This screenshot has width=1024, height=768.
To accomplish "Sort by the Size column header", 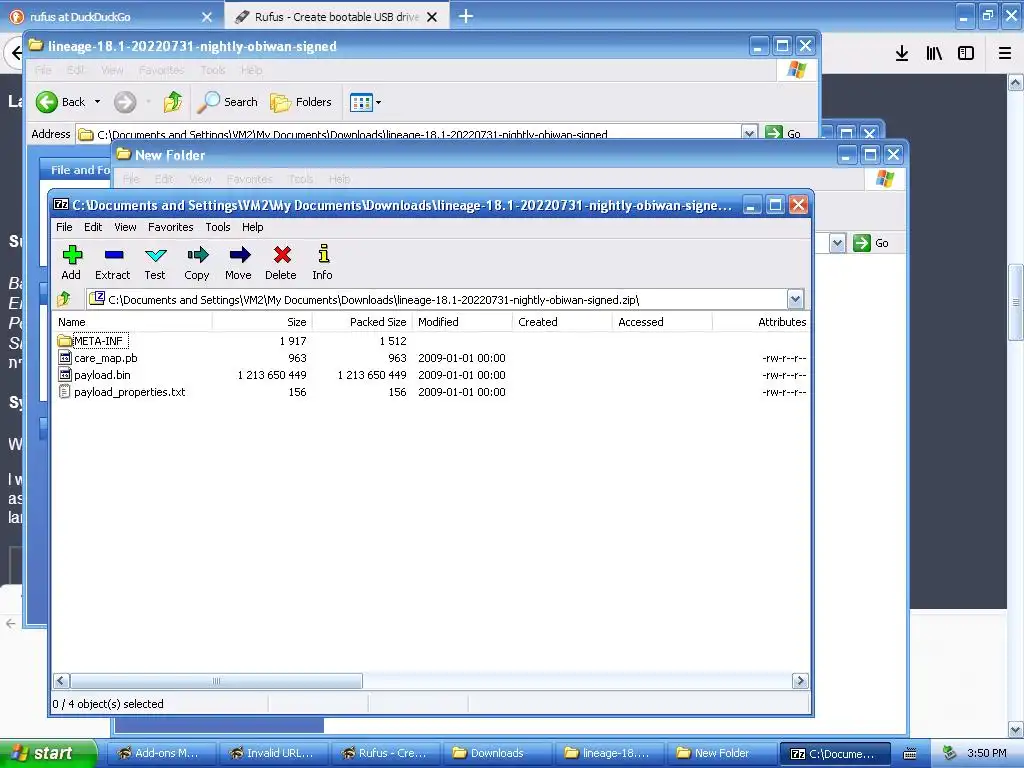I will [x=263, y=322].
